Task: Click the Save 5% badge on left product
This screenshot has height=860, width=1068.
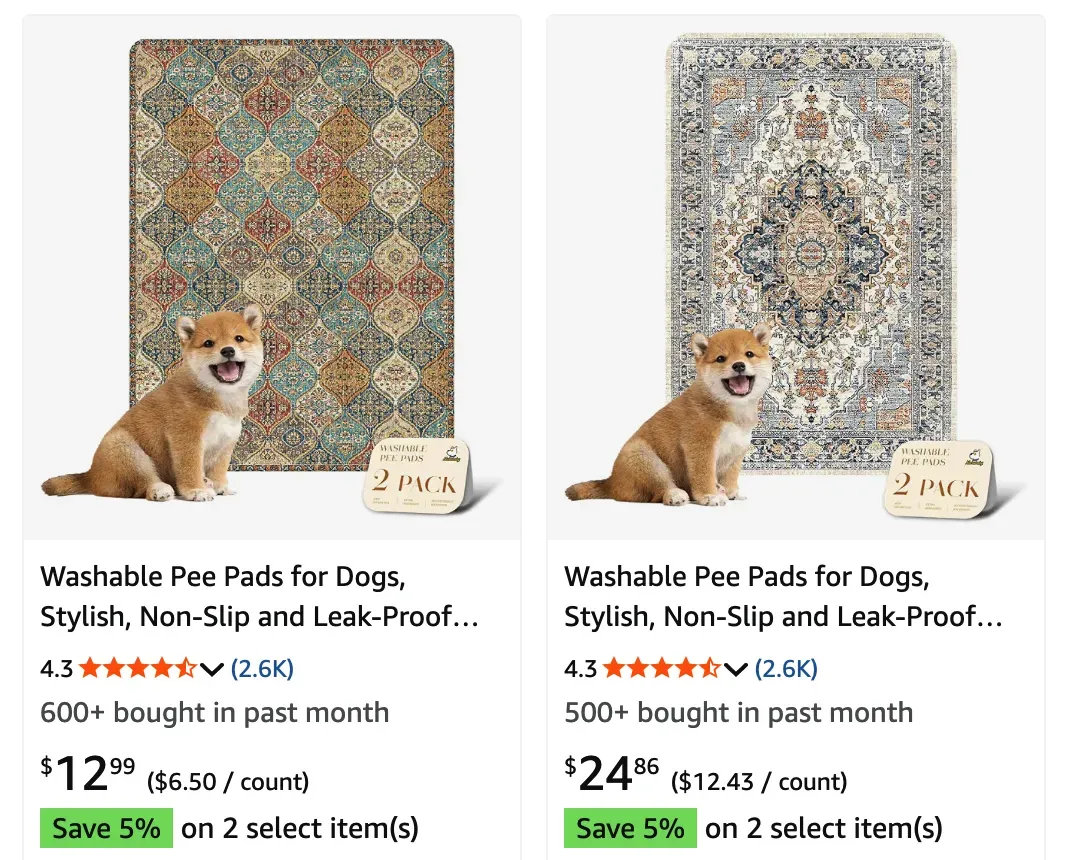Action: [x=106, y=828]
